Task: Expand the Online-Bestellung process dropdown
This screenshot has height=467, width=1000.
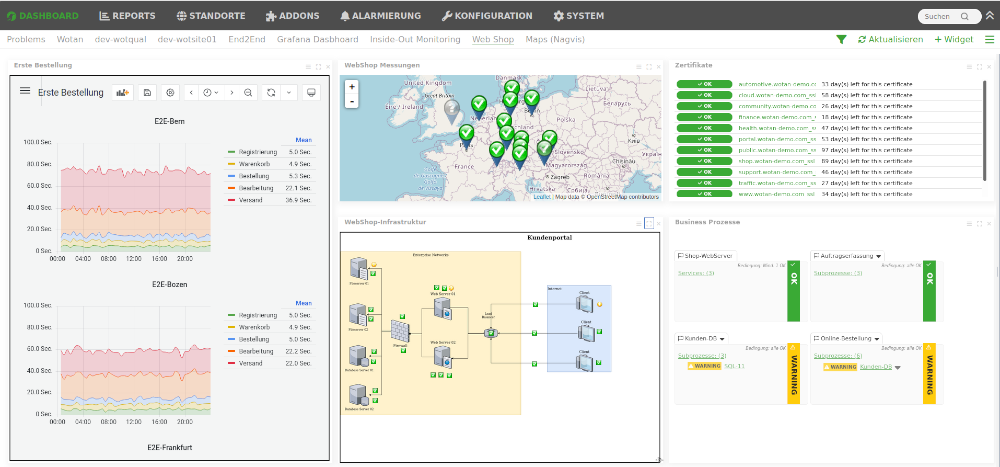Action: coord(876,339)
